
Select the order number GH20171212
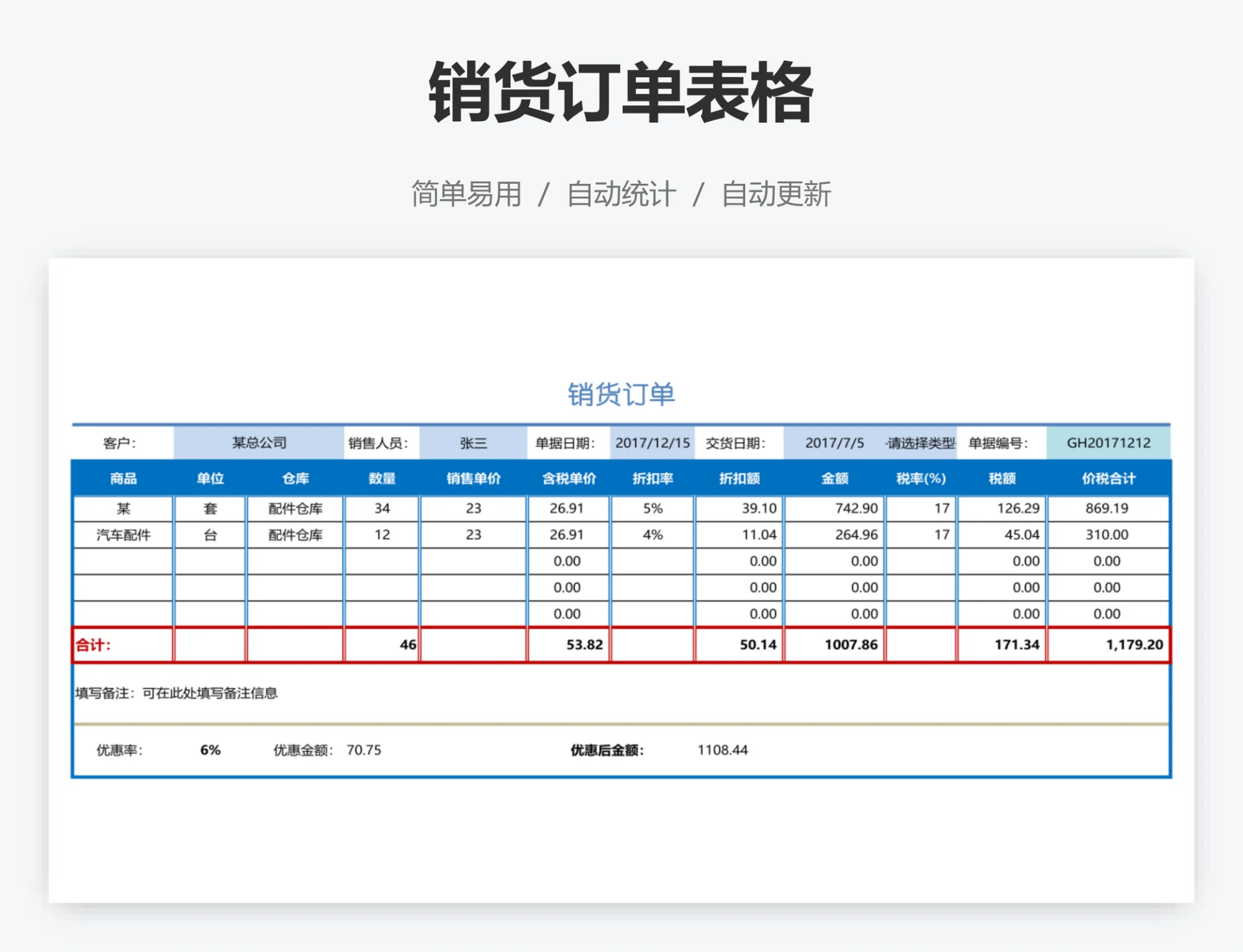pos(1108,443)
